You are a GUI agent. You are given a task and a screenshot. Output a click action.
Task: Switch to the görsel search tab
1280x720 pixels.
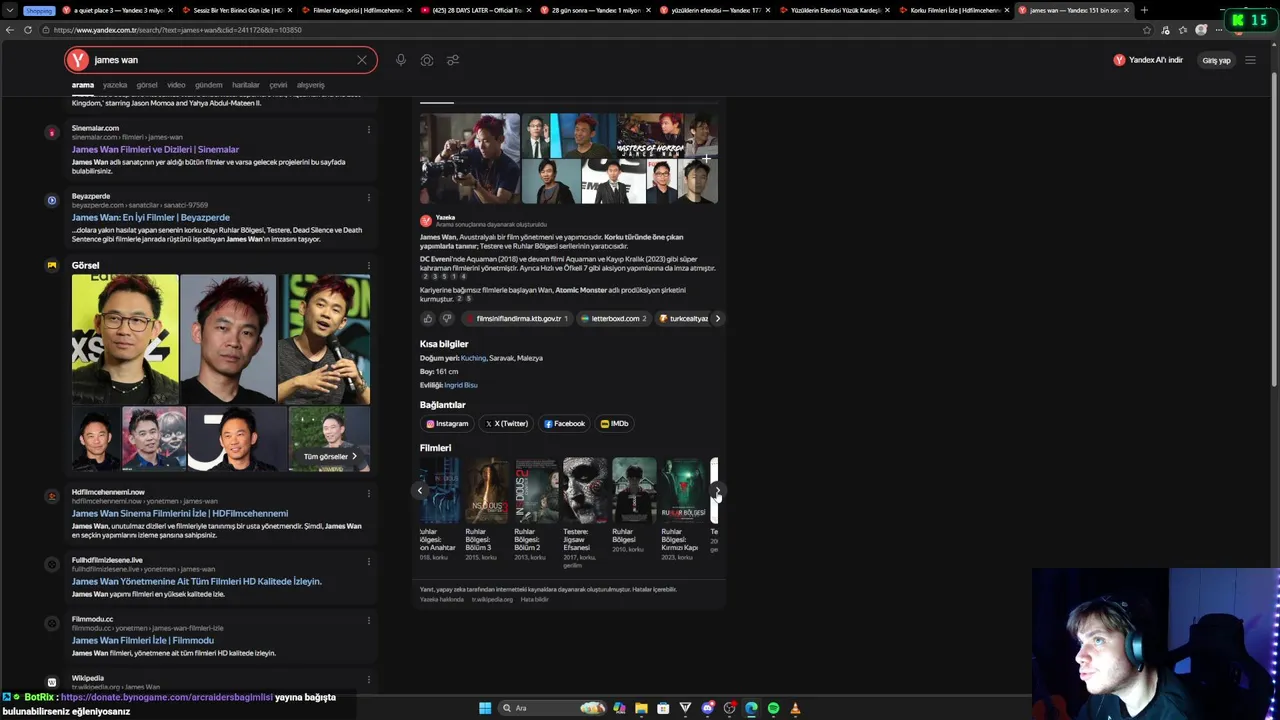pos(147,85)
